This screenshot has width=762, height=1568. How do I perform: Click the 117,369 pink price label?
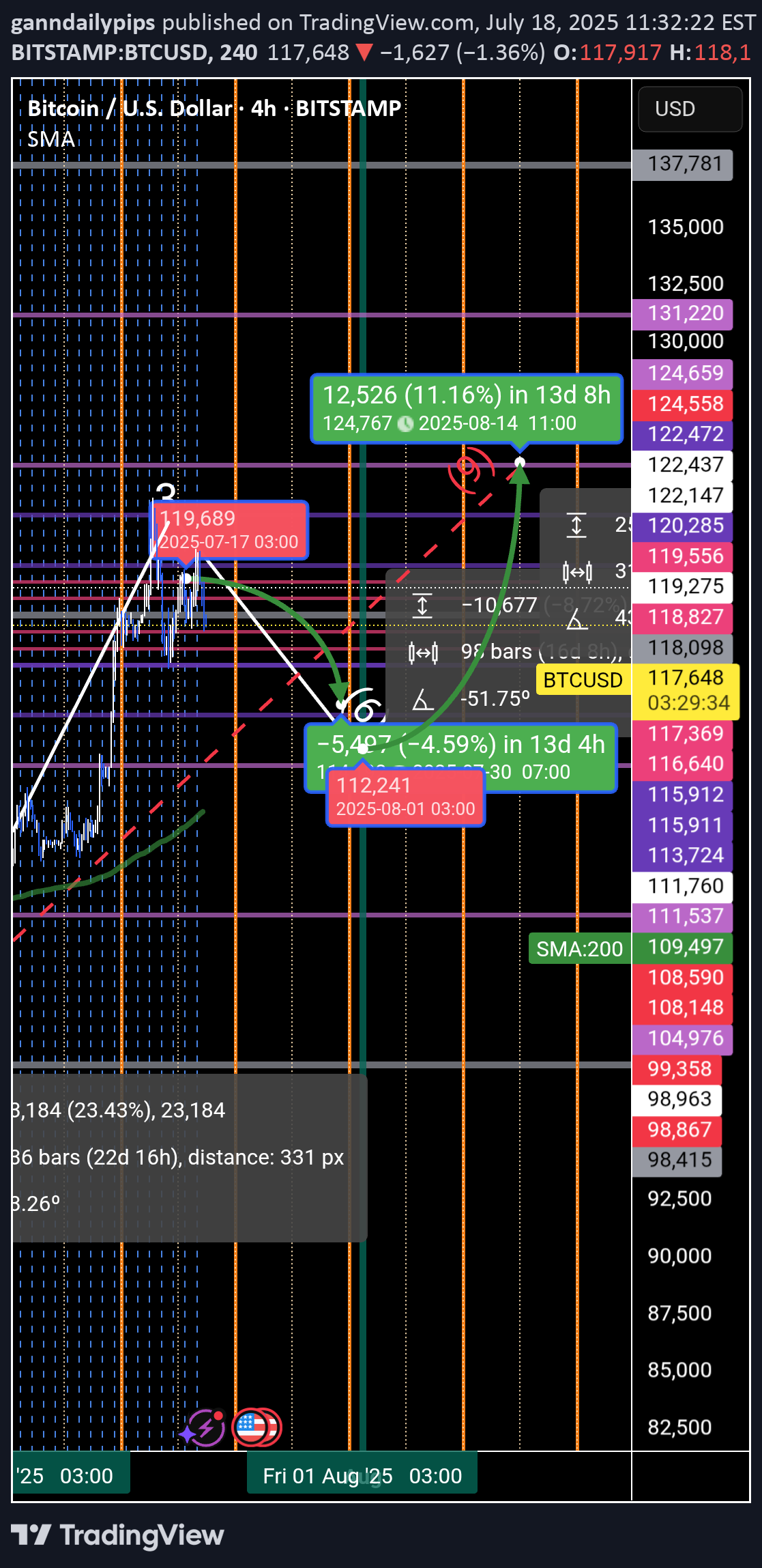click(x=682, y=735)
